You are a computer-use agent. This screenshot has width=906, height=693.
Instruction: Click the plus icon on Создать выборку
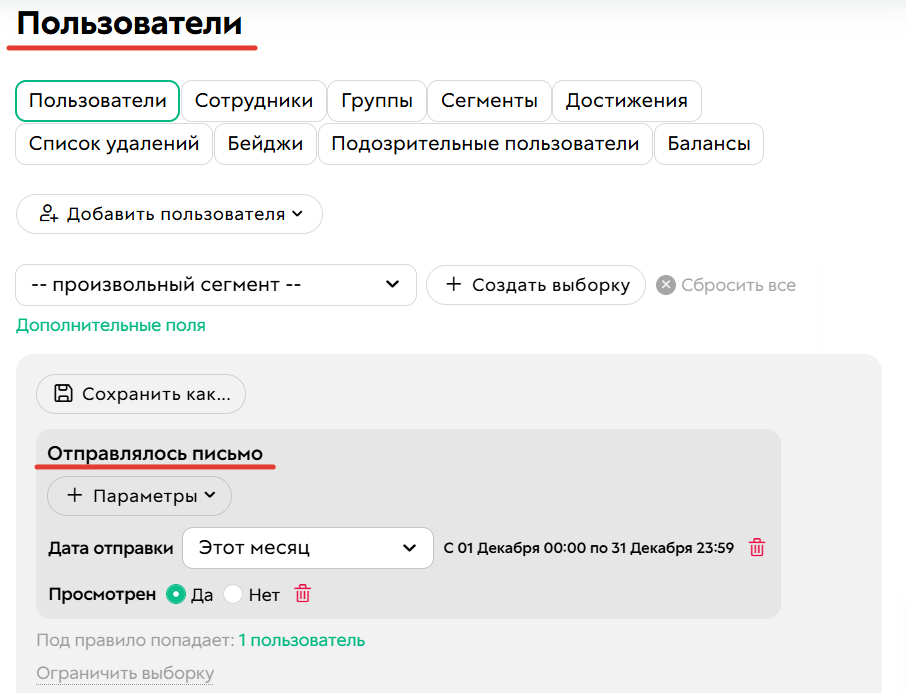coord(455,285)
